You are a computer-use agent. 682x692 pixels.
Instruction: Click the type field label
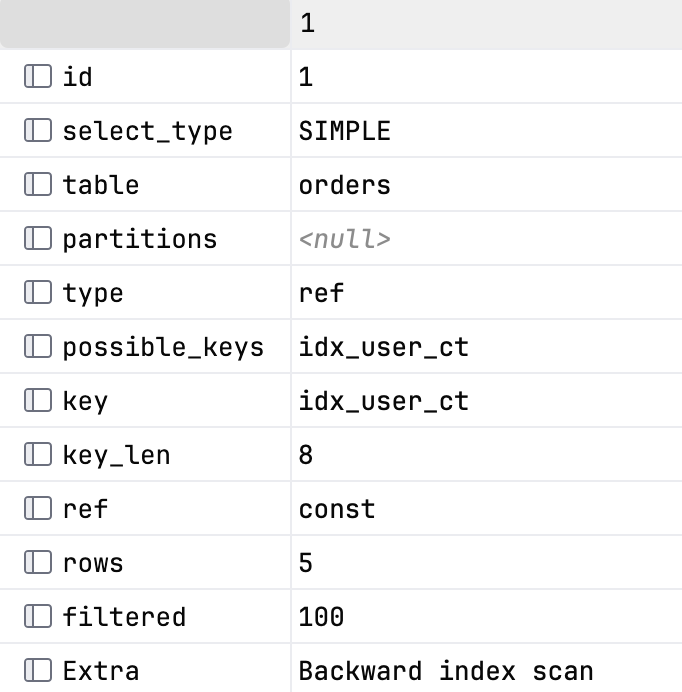point(93,293)
